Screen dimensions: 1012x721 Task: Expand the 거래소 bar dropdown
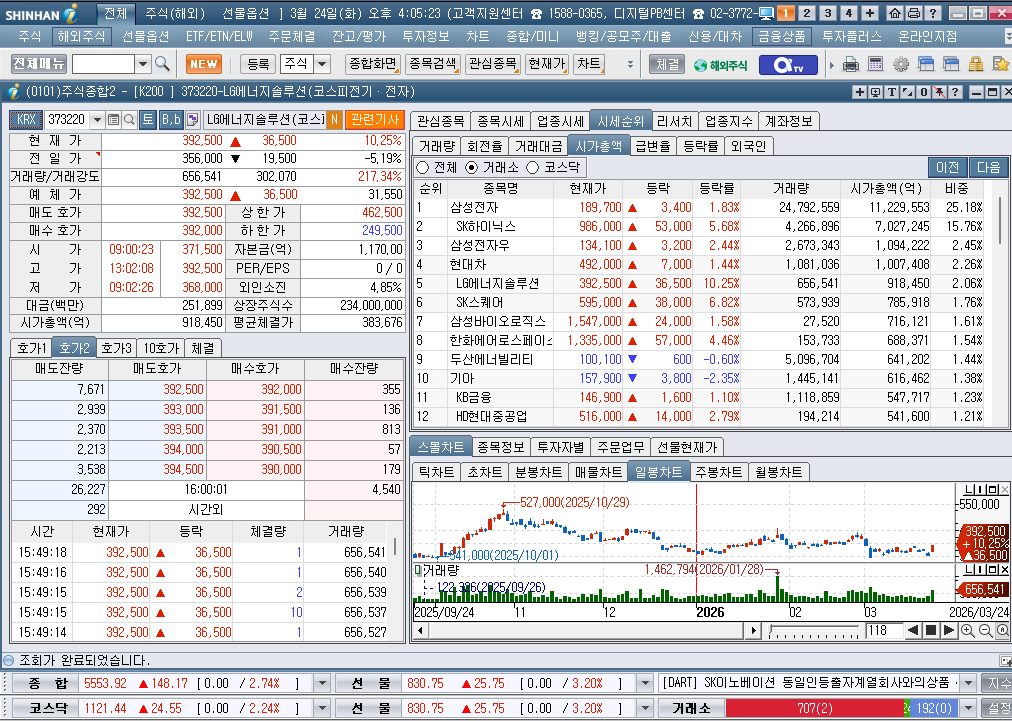pos(967,708)
